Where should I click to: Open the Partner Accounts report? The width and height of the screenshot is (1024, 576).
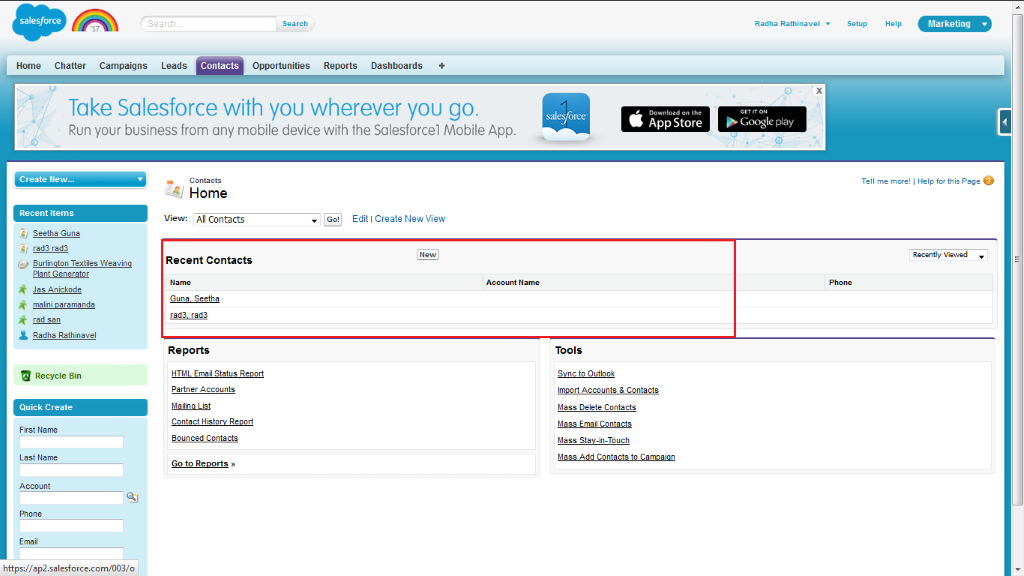click(x=203, y=389)
